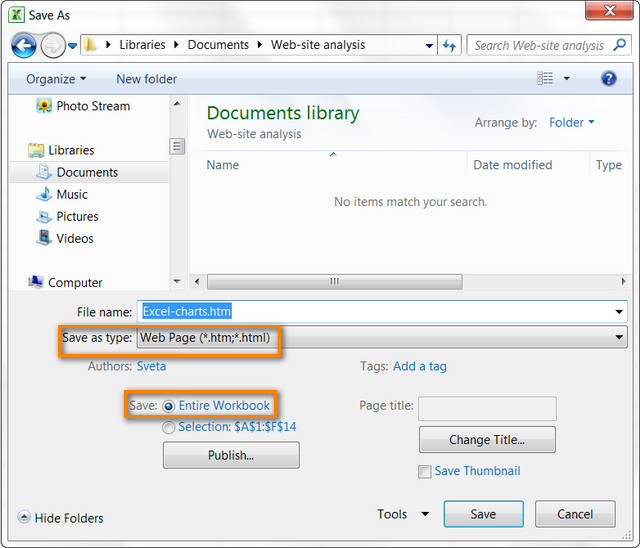
Task: Enable the Save Thumbnail checkbox
Action: (425, 471)
